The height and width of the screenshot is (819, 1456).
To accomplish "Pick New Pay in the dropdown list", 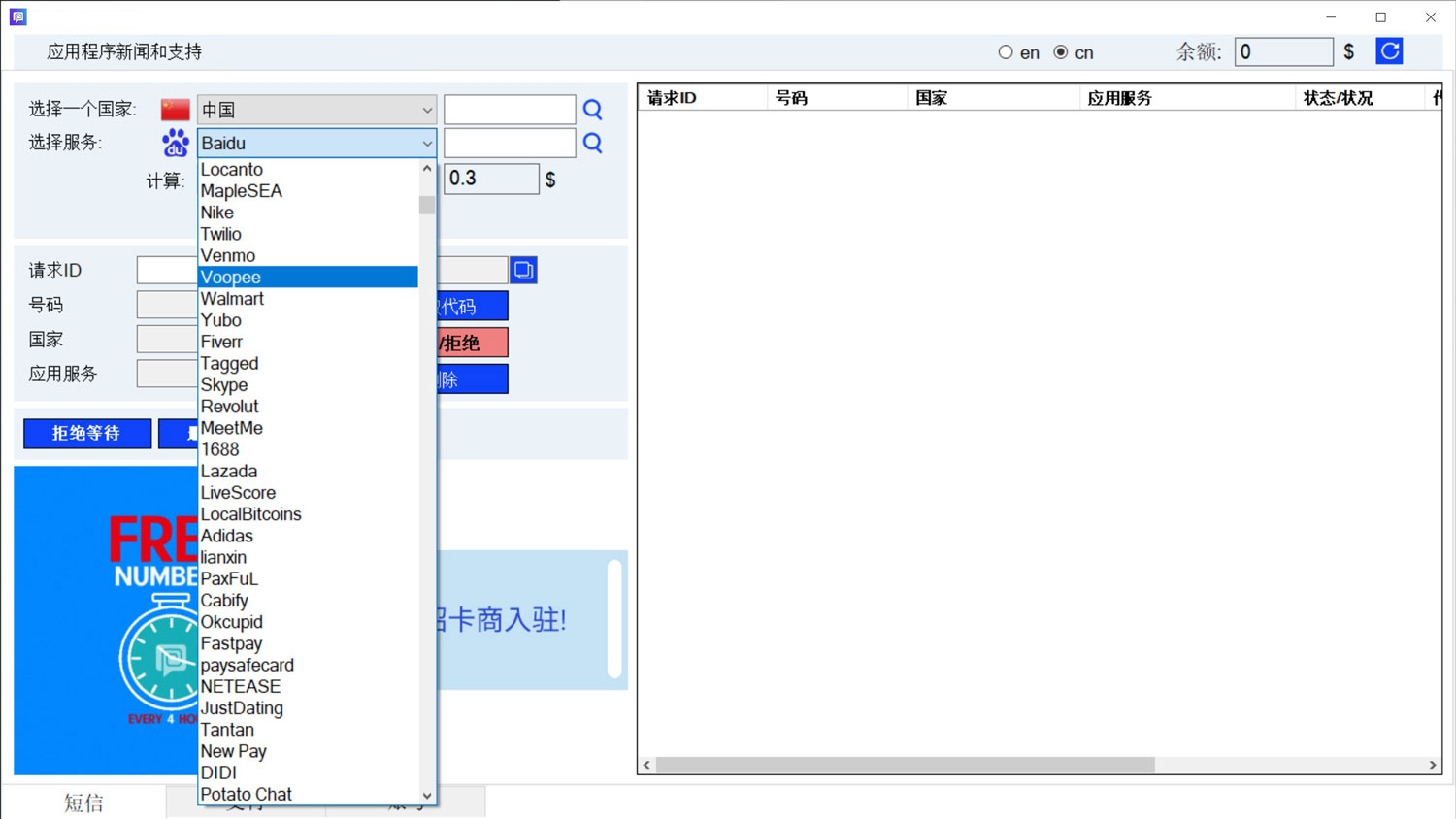I will (x=308, y=751).
